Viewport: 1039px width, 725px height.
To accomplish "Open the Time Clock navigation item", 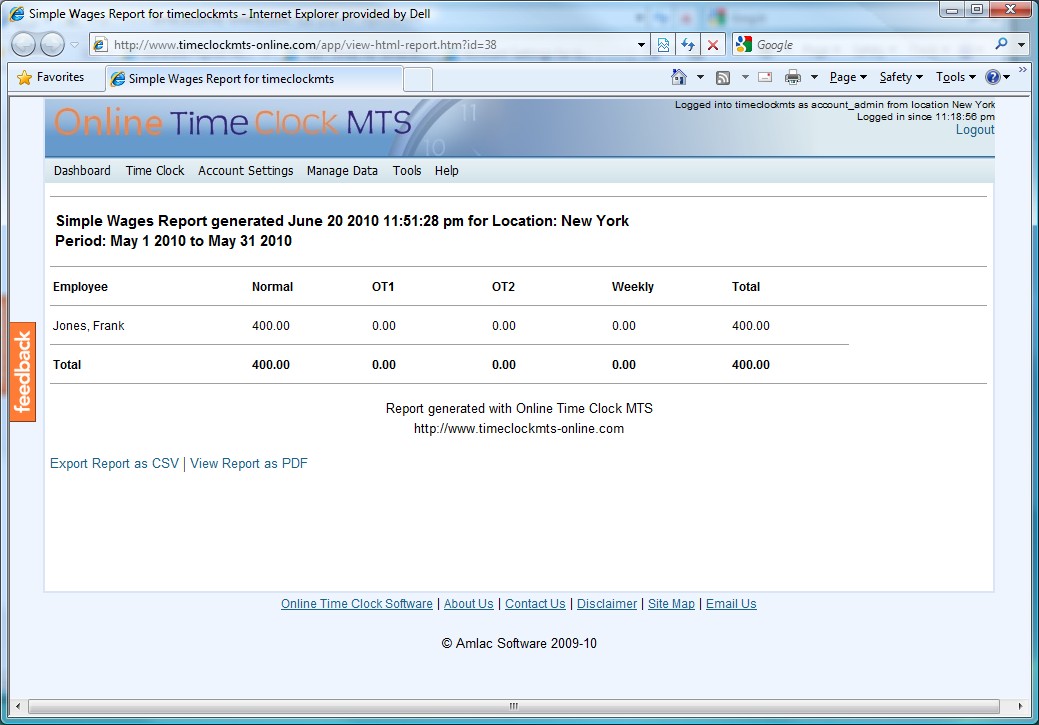I will tap(155, 171).
